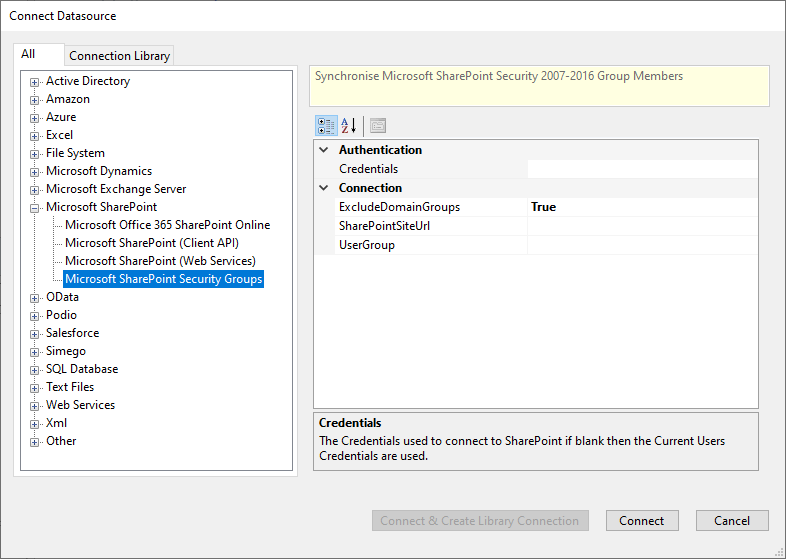Image resolution: width=786 pixels, height=559 pixels.
Task: Open the Connection Library tab
Action: tap(119, 56)
